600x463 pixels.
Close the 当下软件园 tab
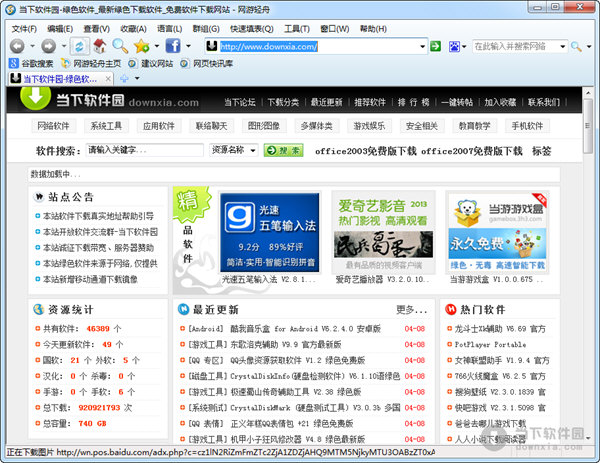108,79
